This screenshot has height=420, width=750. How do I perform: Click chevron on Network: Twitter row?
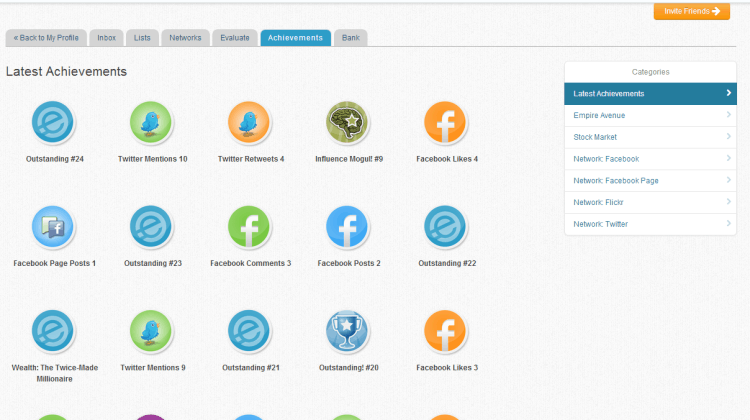tap(728, 223)
